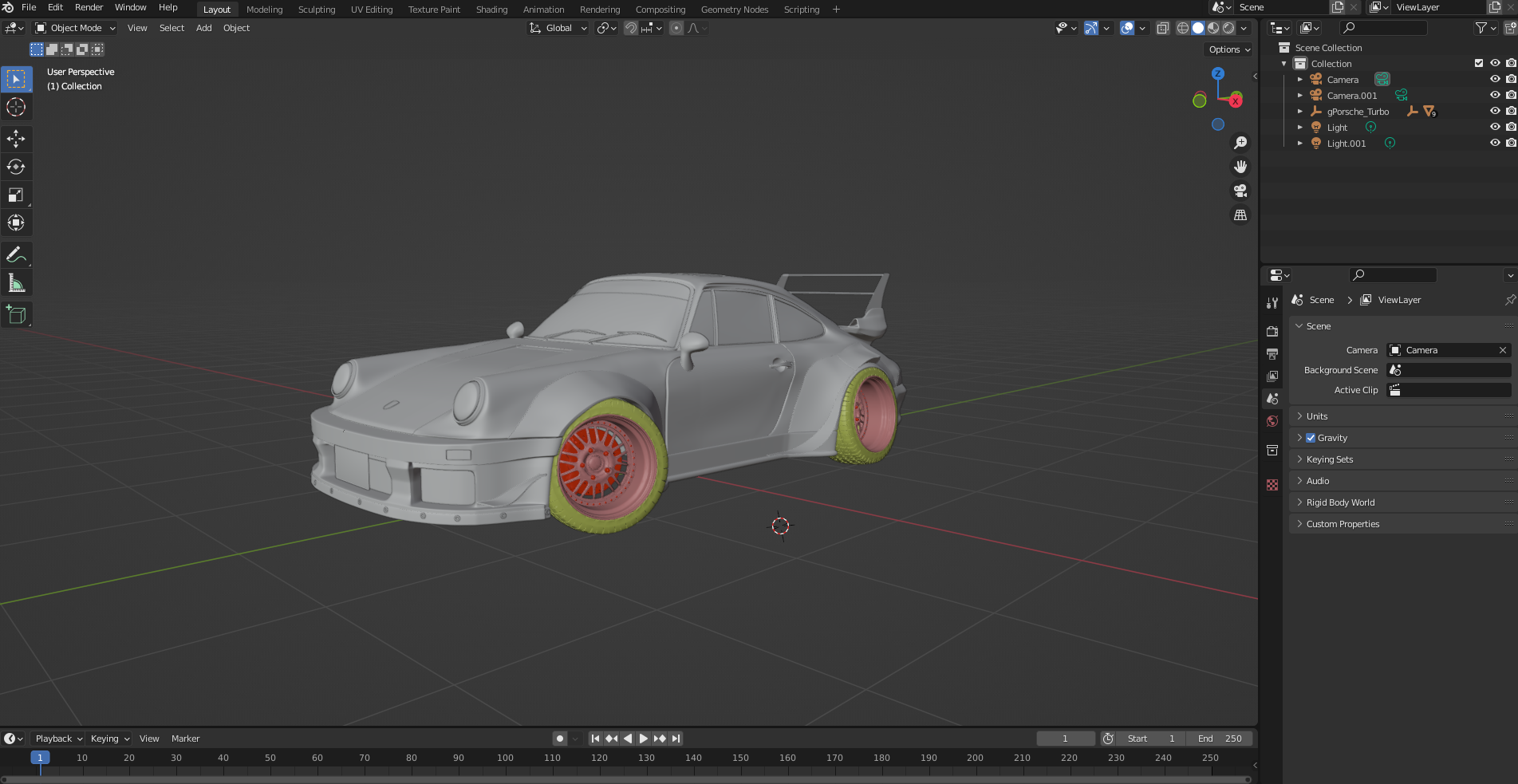Select the Annotate tool
The image size is (1518, 784).
(16, 254)
